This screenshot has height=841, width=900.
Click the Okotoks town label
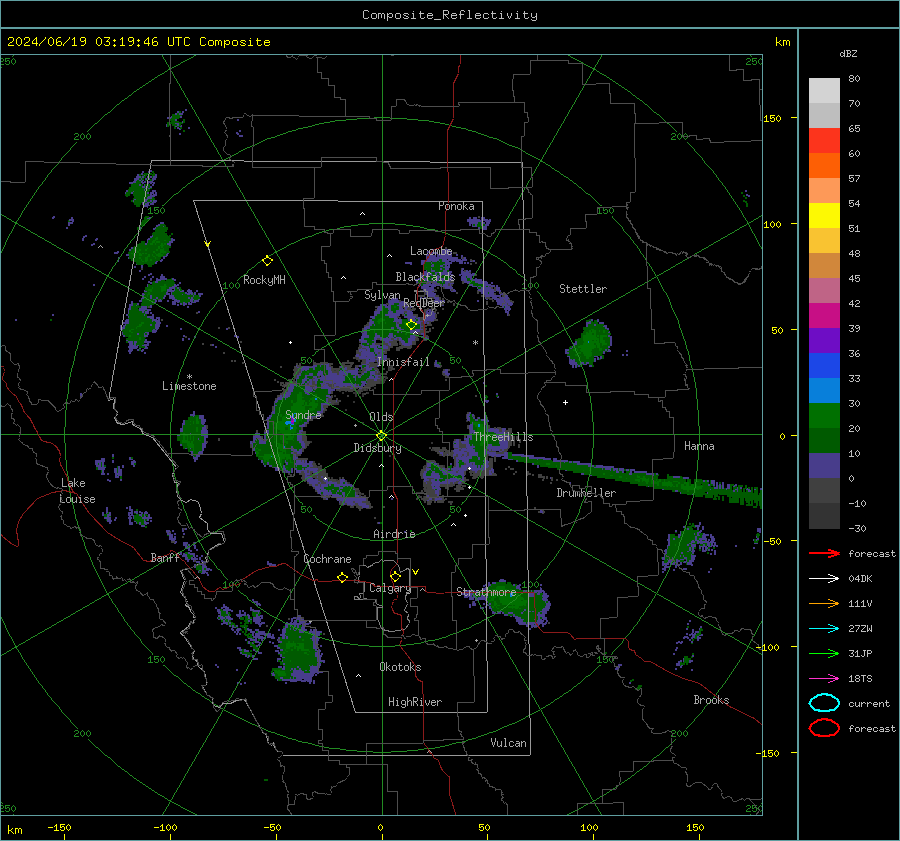(400, 667)
